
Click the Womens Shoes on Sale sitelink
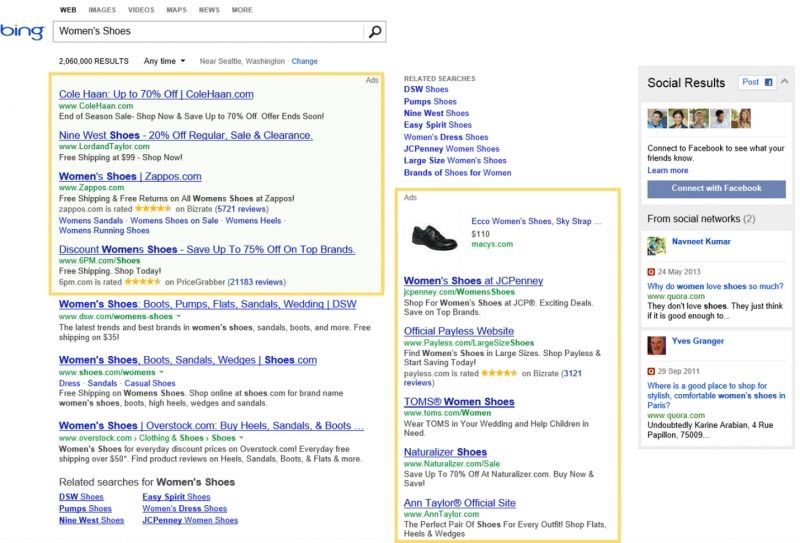pyautogui.click(x=174, y=220)
